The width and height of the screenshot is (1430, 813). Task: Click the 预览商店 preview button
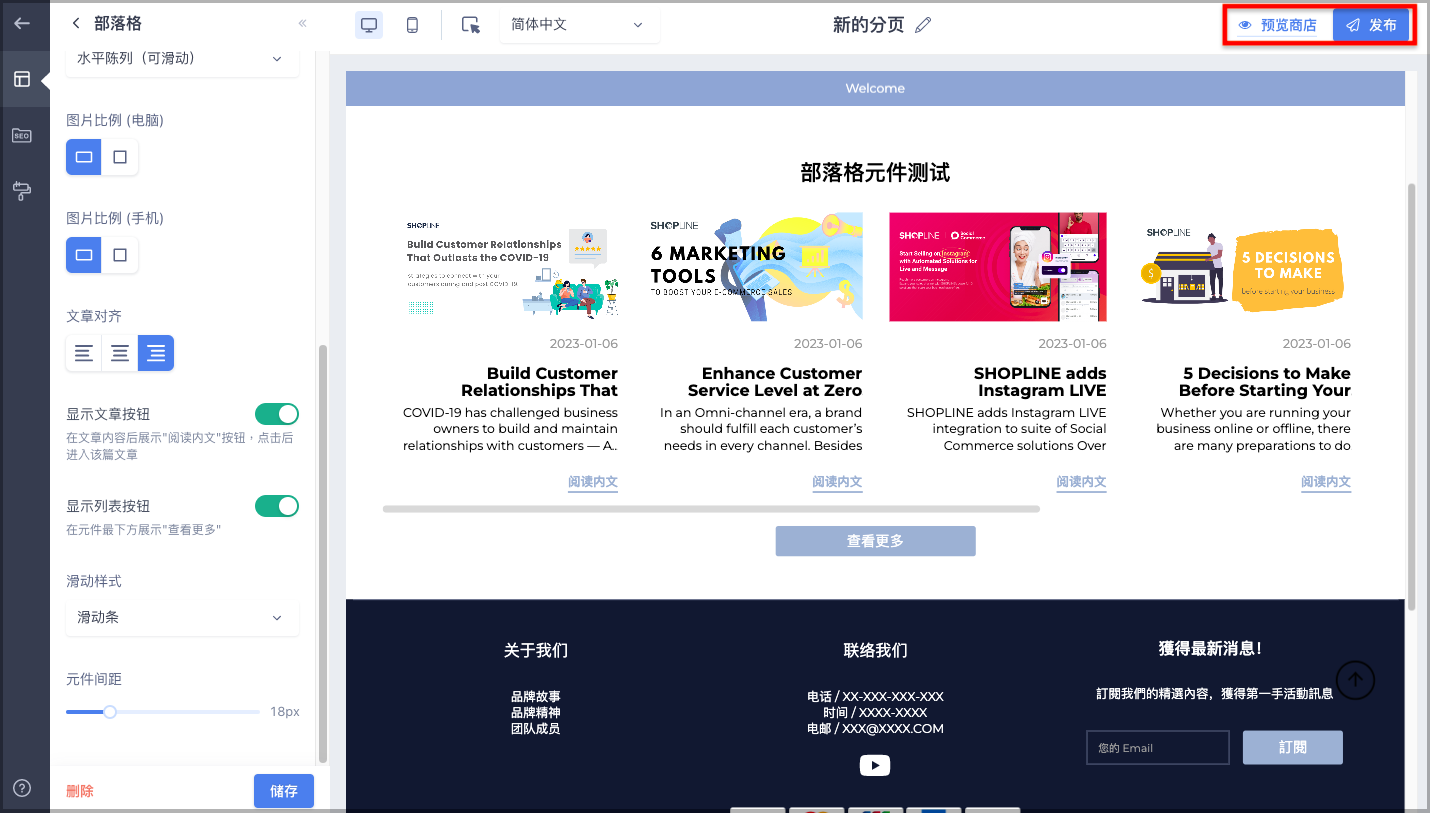[1278, 25]
